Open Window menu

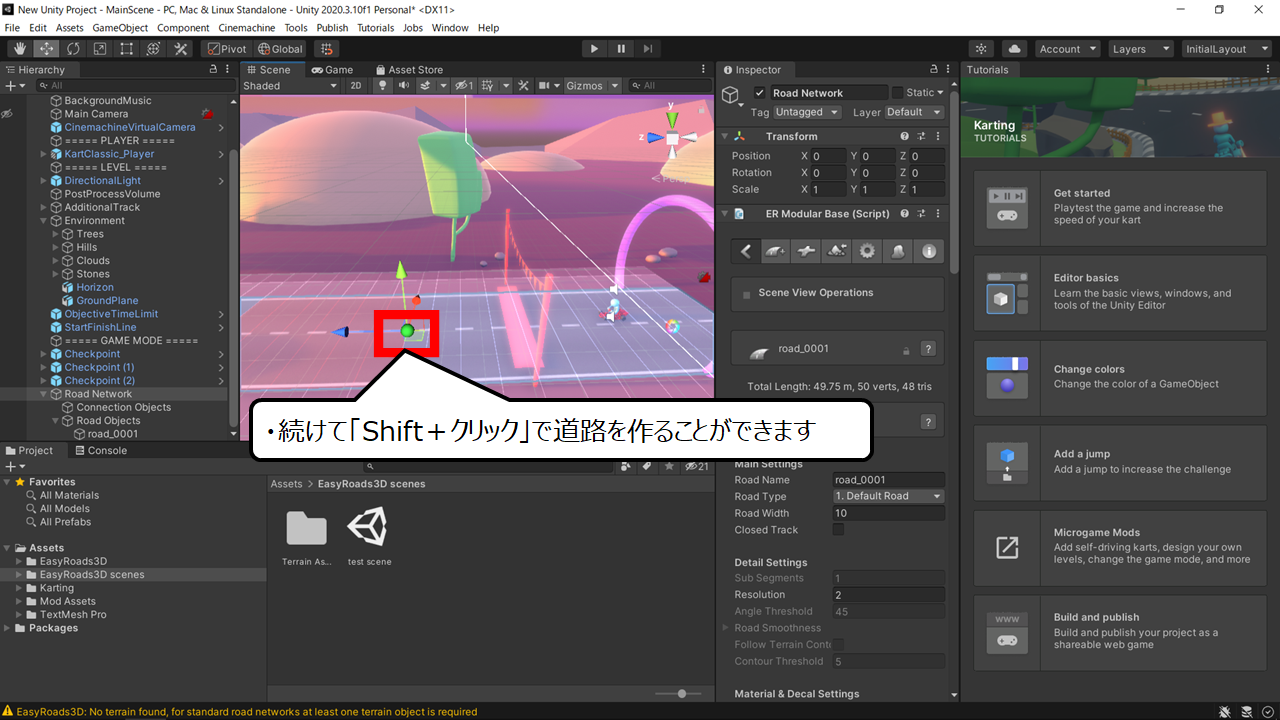tap(450, 28)
